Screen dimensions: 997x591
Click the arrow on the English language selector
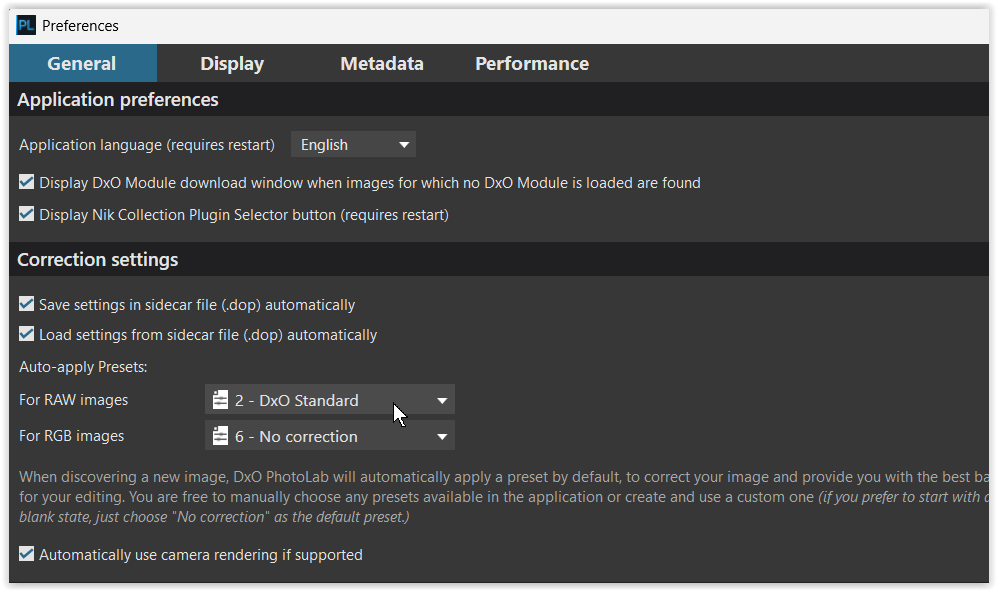(x=404, y=145)
